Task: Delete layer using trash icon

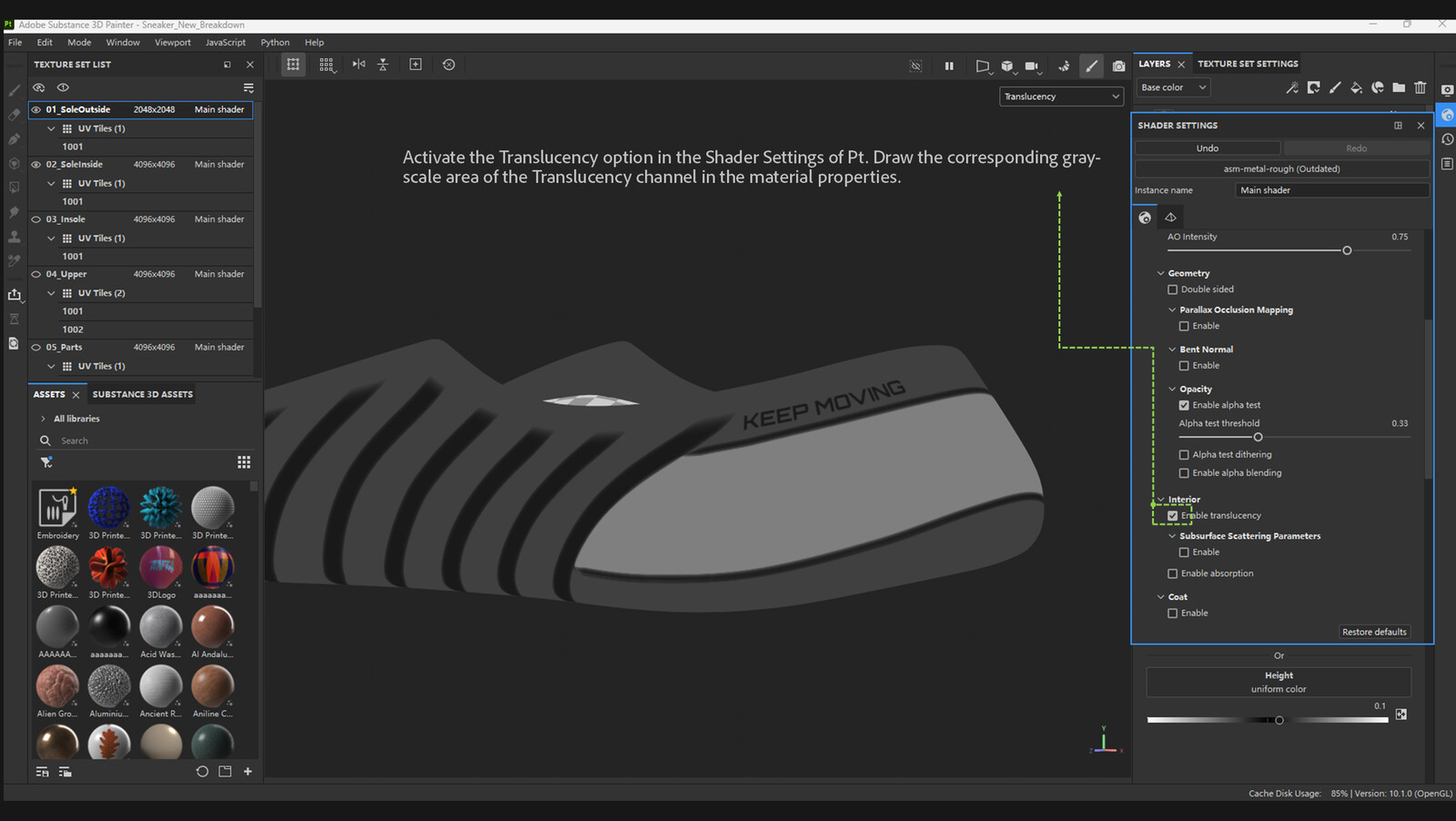Action: [1421, 87]
